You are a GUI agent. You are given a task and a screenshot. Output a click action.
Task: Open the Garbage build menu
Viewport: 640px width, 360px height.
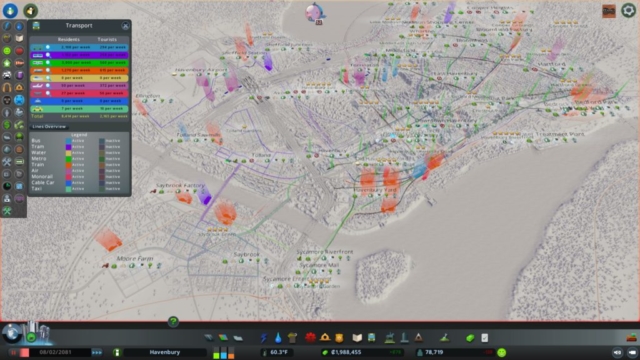click(292, 338)
